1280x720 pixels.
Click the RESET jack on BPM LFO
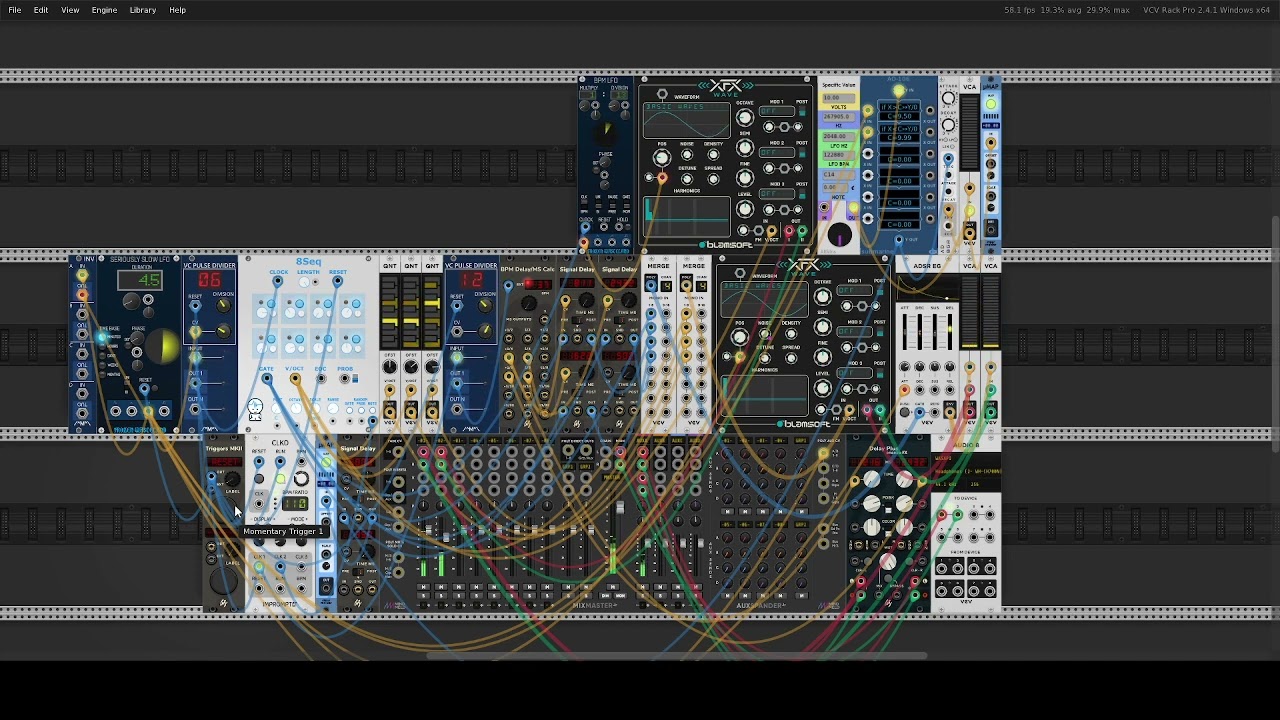(604, 227)
